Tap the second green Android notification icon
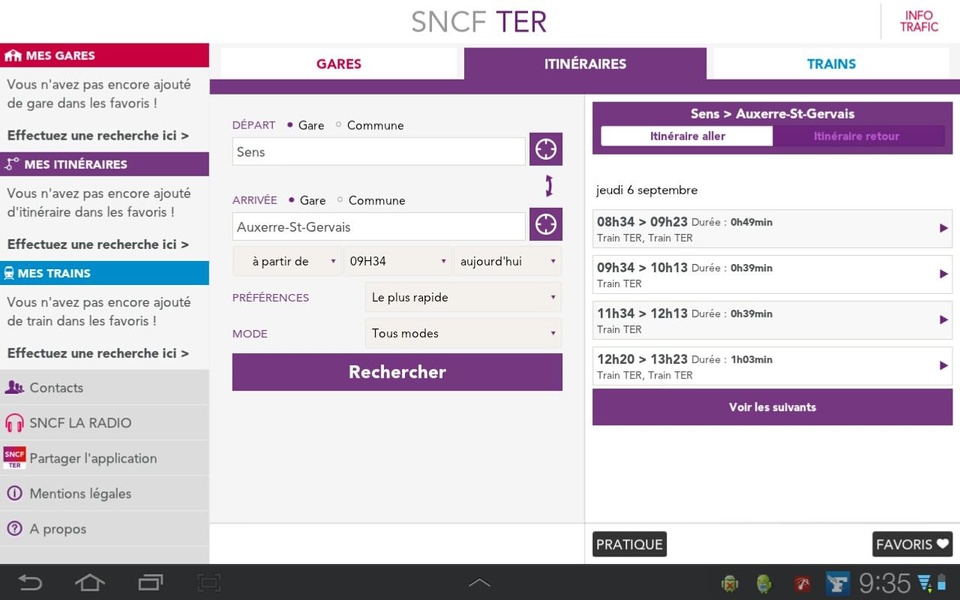960x600 pixels. click(763, 584)
